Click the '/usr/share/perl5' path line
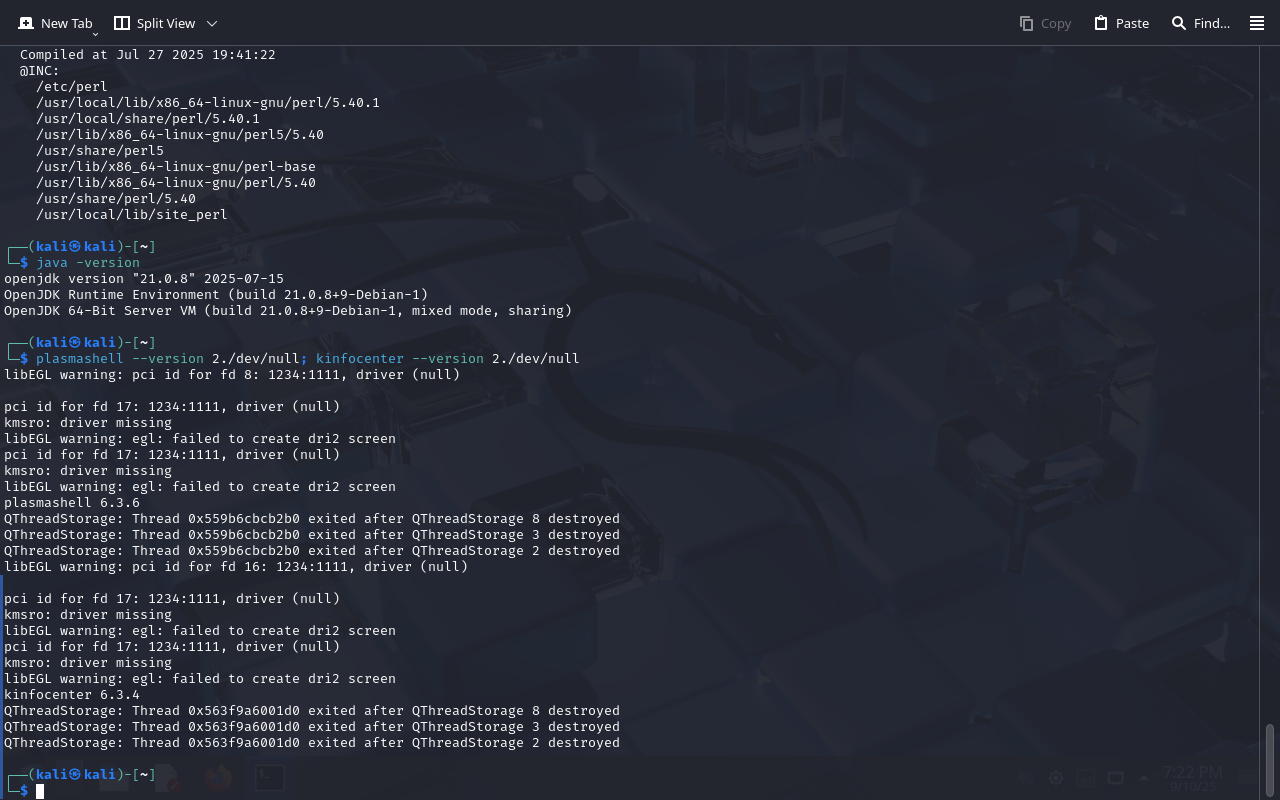The height and width of the screenshot is (800, 1280). (100, 151)
